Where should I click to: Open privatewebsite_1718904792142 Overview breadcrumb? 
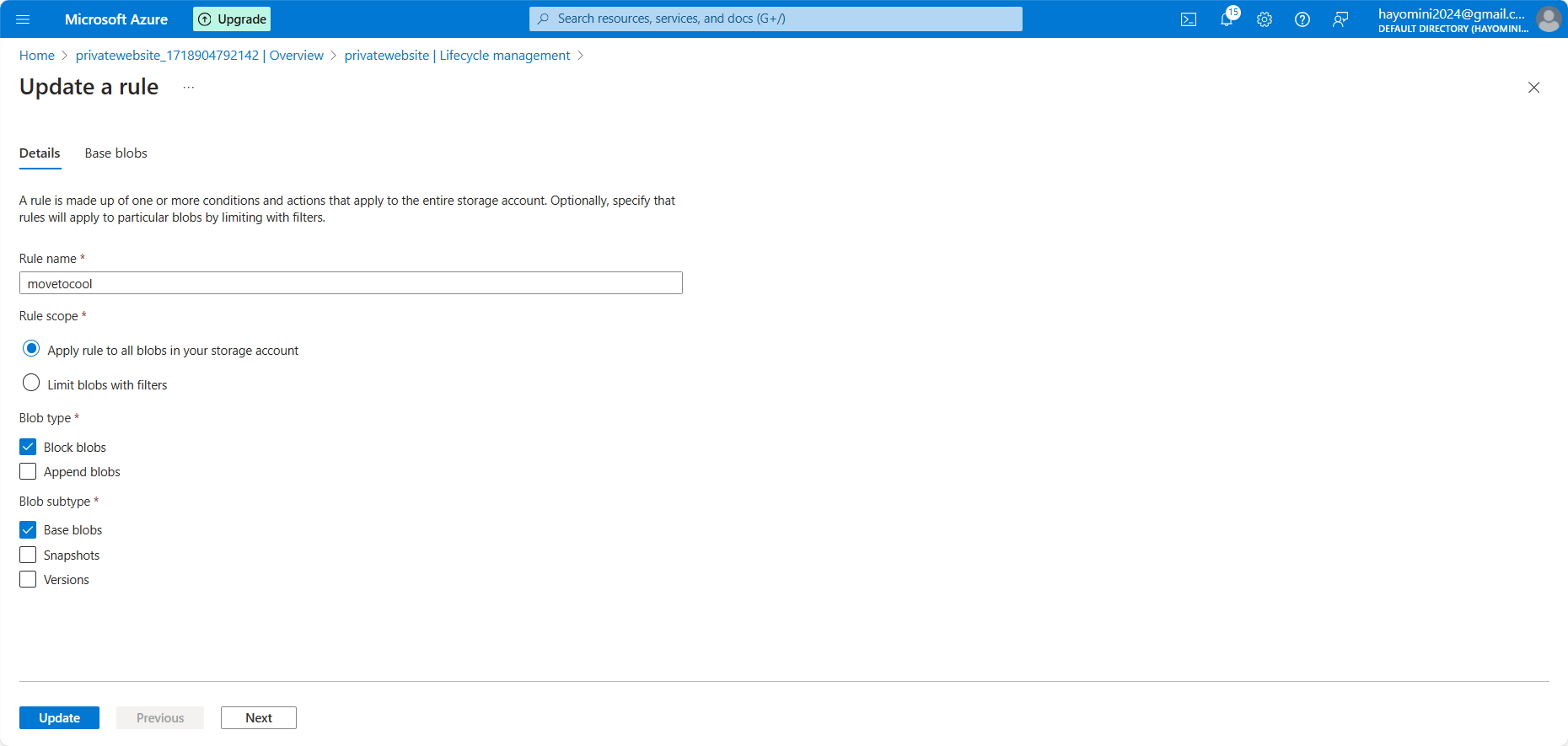point(200,56)
